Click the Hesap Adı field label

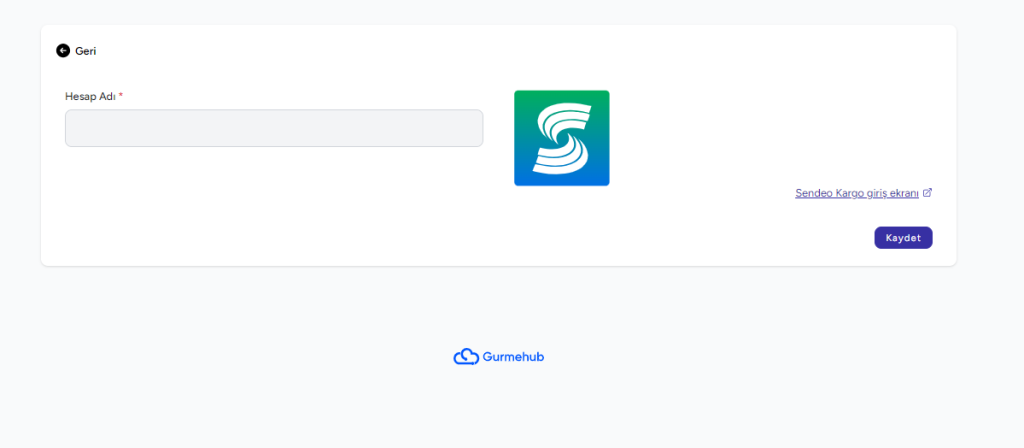click(90, 96)
